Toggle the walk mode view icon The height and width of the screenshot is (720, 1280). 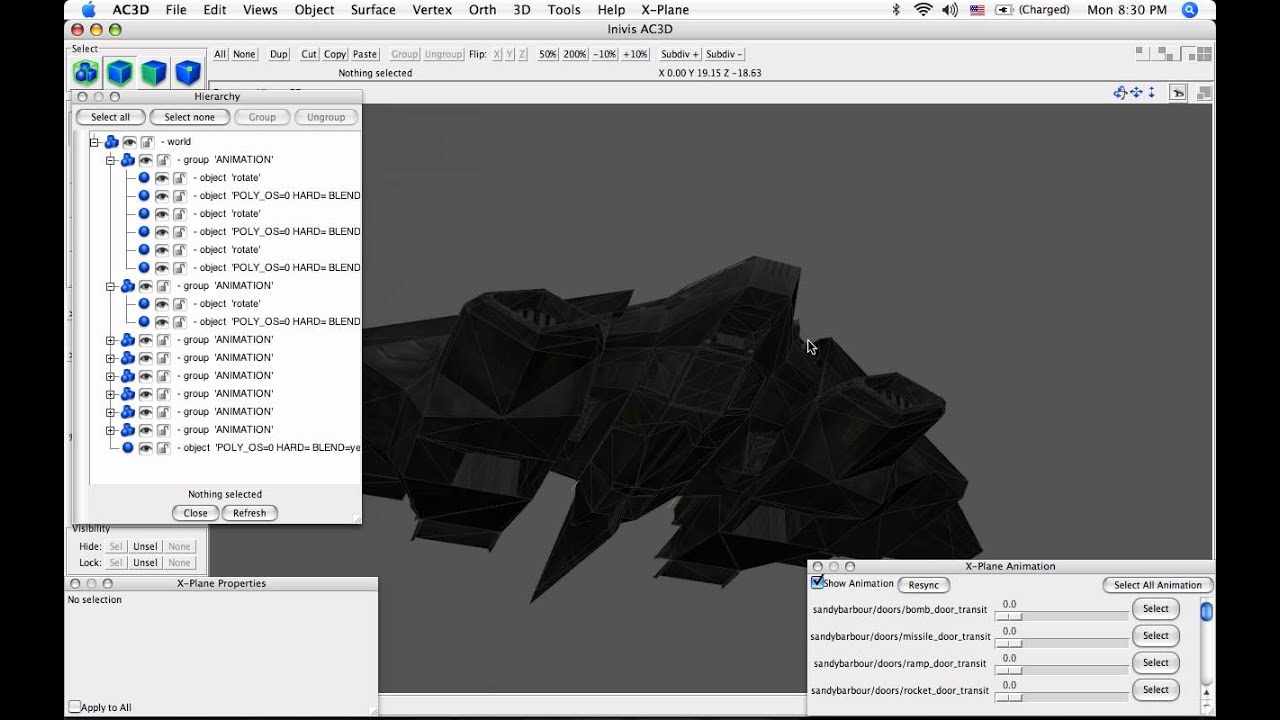1178,93
